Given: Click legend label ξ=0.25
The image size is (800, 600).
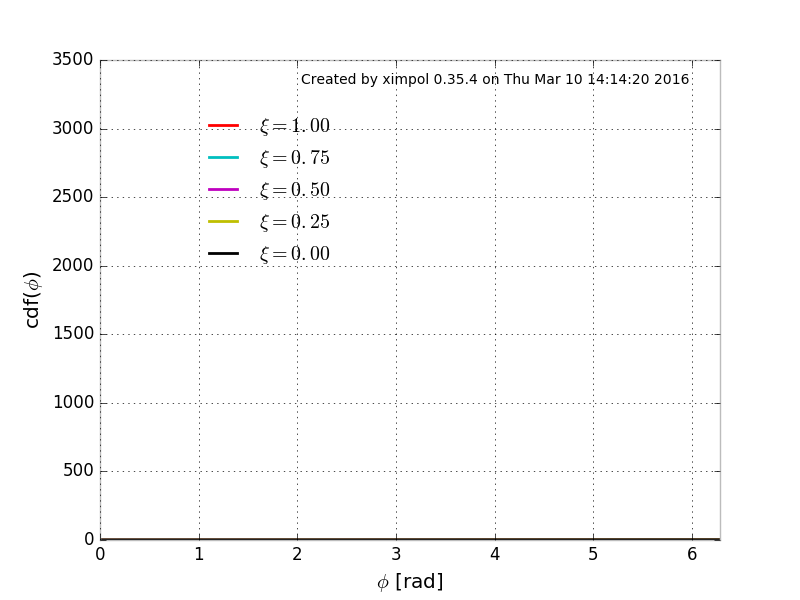Looking at the screenshot, I should click(295, 222).
